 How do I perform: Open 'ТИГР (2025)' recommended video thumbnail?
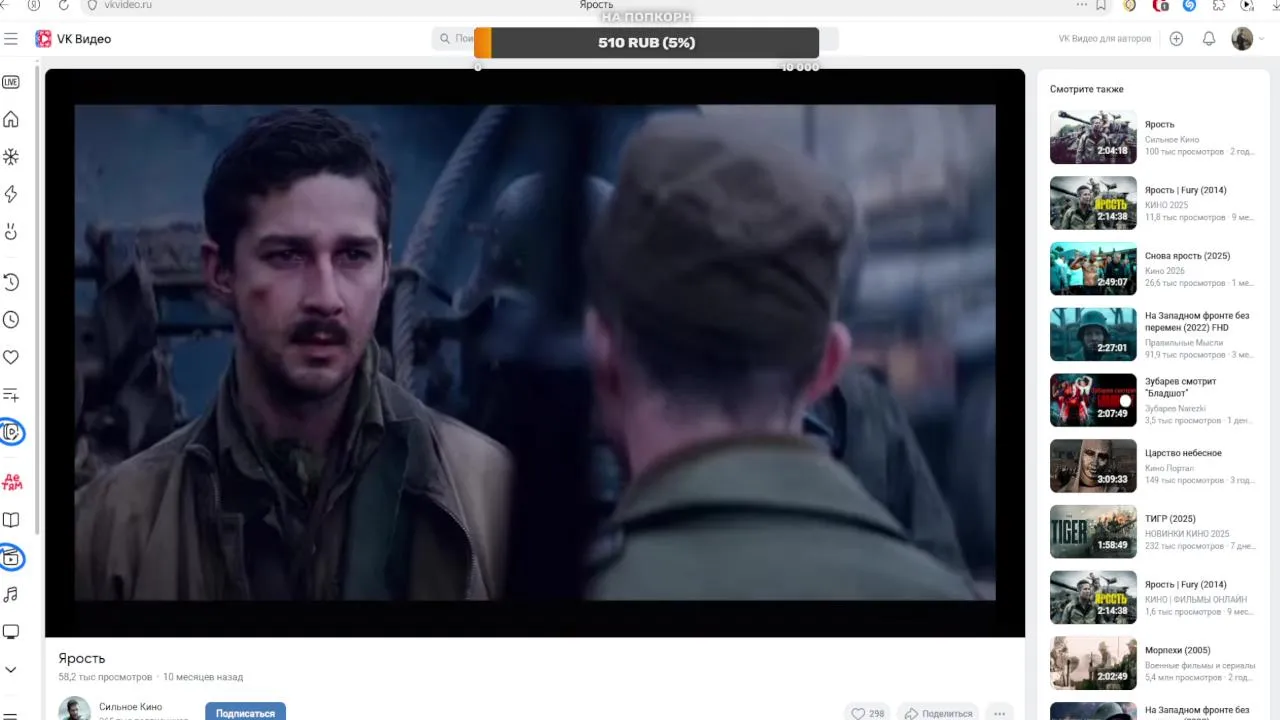click(x=1093, y=532)
